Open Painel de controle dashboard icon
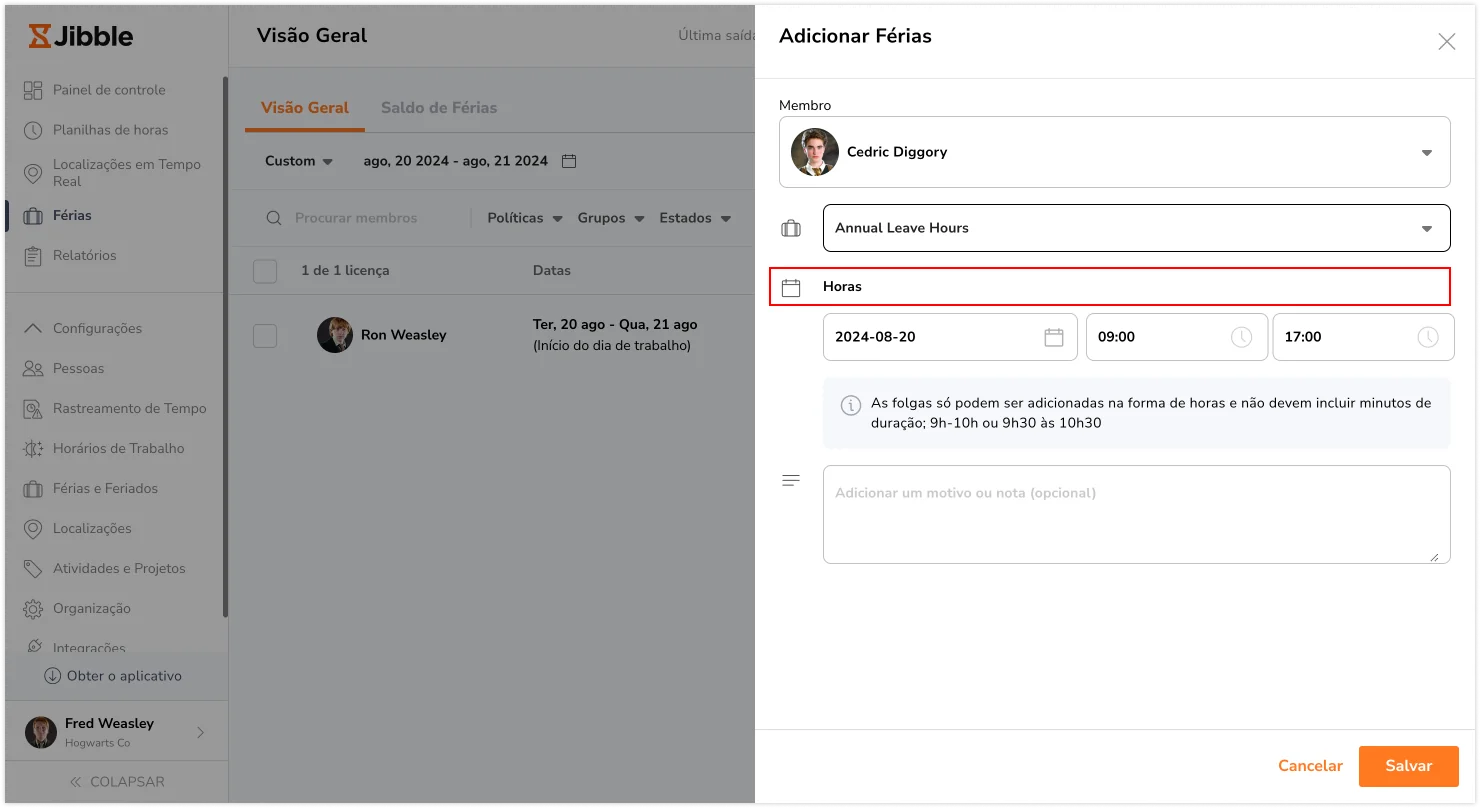 33,90
